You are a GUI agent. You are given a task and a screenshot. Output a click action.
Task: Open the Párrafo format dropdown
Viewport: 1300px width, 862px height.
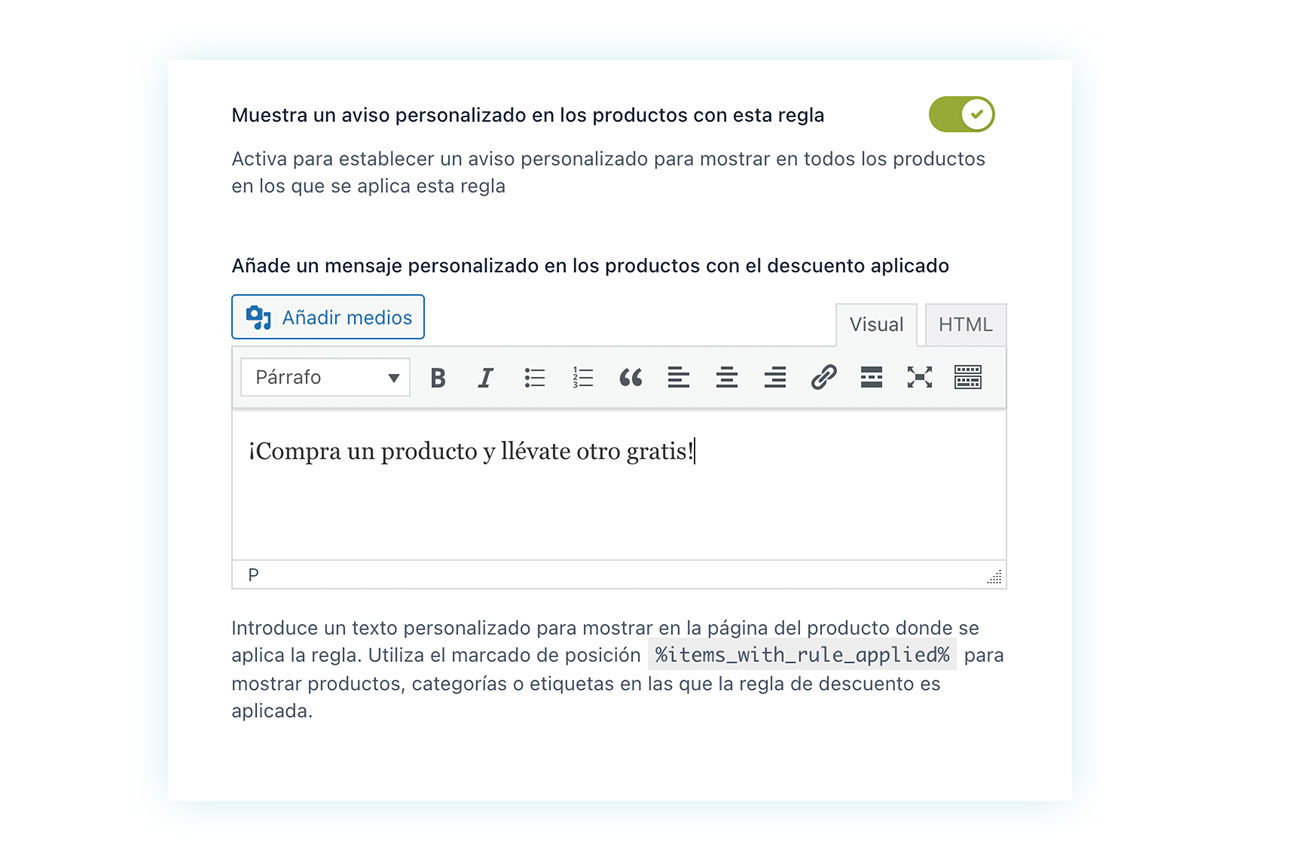326,378
